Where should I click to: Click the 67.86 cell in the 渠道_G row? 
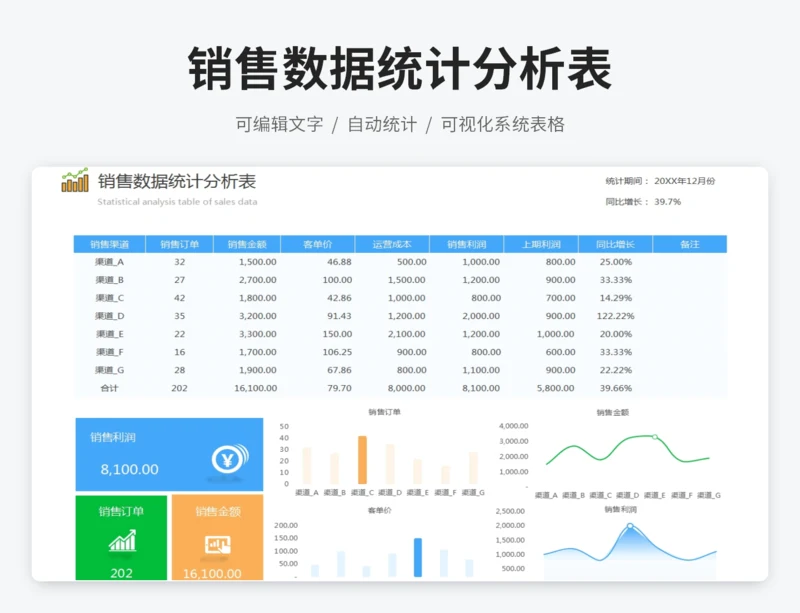[x=339, y=370]
